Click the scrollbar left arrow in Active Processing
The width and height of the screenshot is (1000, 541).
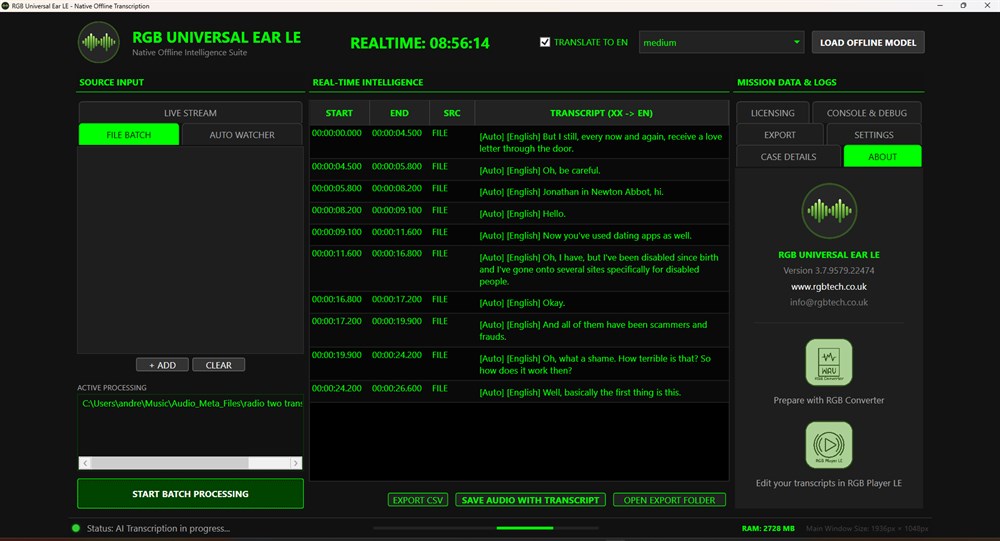(85, 463)
